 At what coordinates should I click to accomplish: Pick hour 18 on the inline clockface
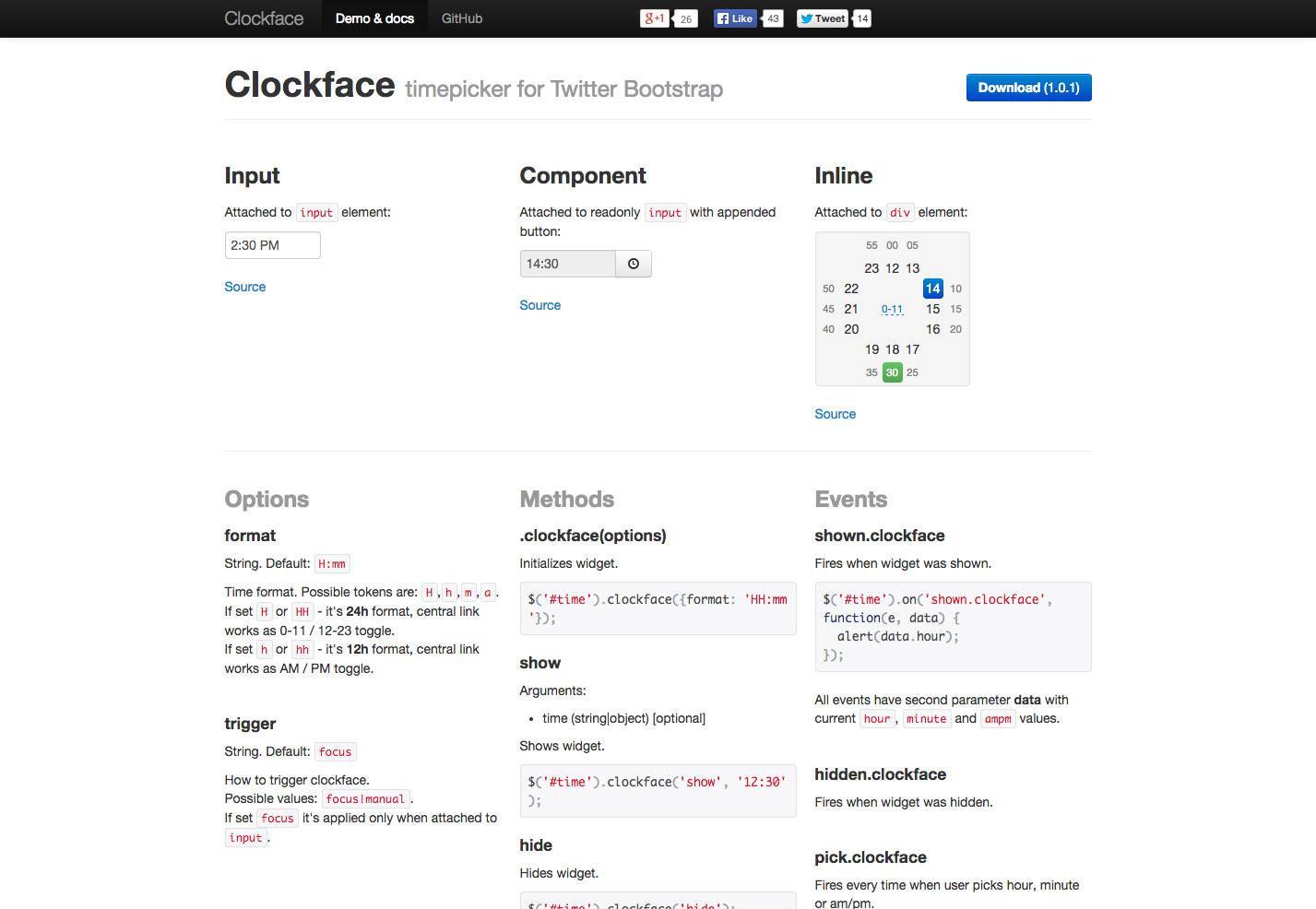pyautogui.click(x=892, y=349)
